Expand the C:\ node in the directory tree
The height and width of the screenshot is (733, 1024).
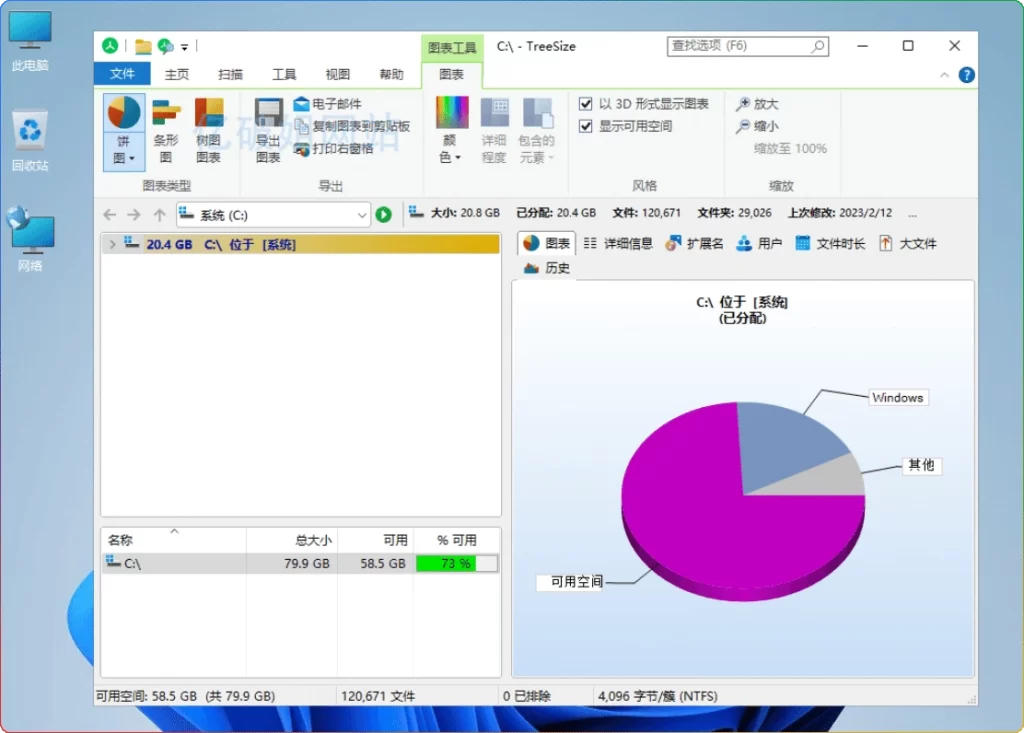pyautogui.click(x=112, y=242)
